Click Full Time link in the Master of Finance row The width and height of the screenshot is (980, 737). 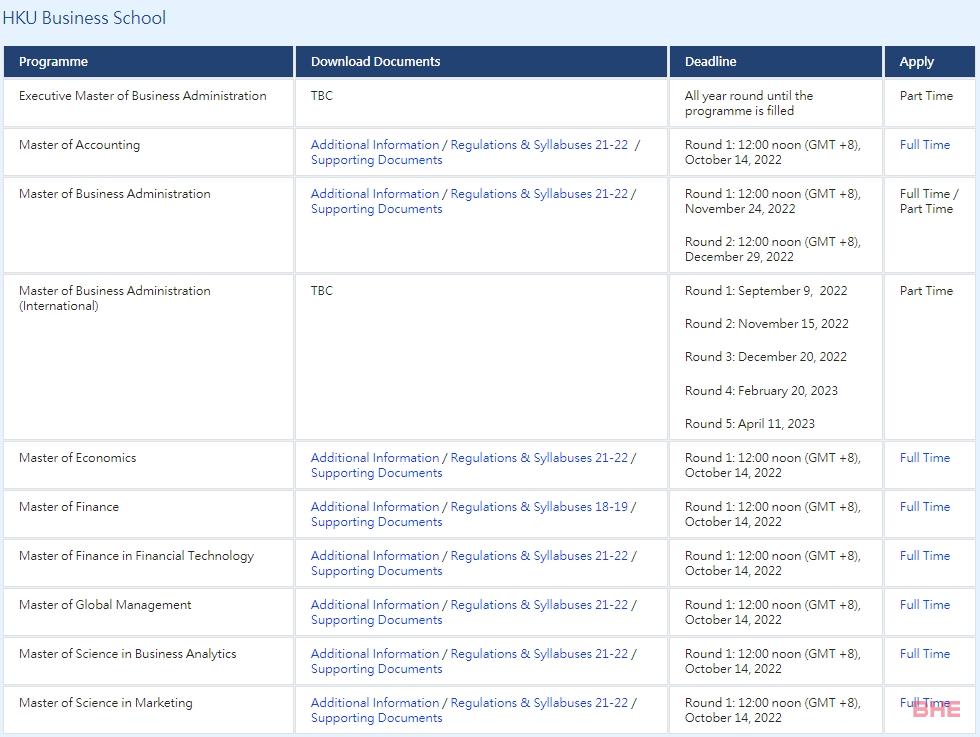(x=925, y=506)
